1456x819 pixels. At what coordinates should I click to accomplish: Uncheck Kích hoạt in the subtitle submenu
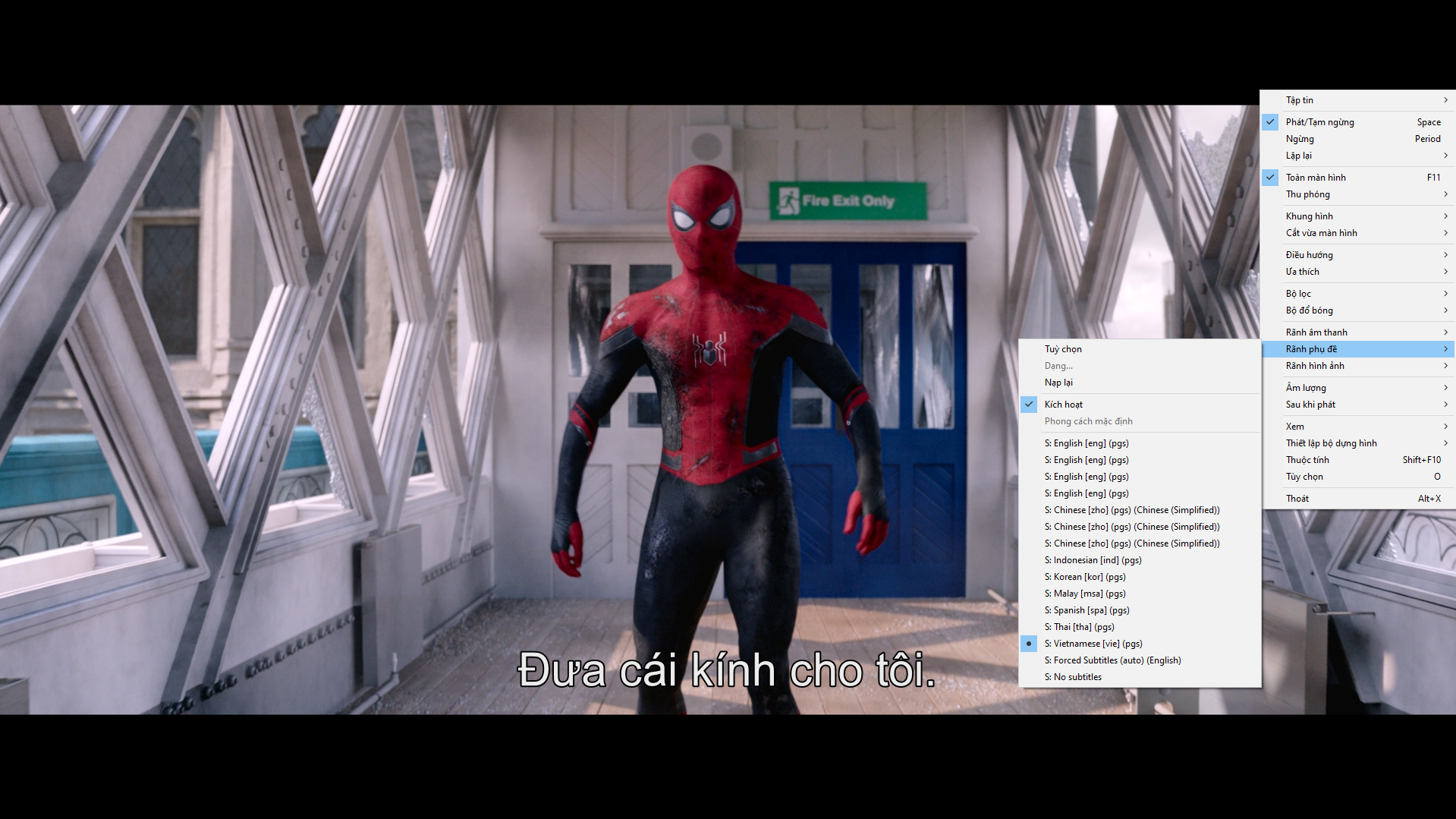[1140, 405]
